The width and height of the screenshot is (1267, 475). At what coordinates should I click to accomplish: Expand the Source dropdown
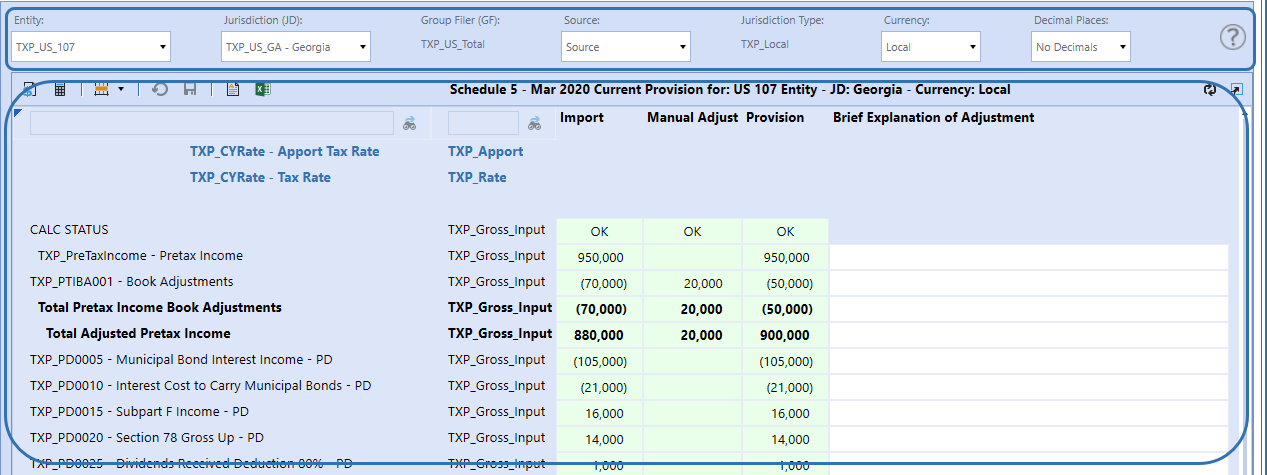coord(626,47)
